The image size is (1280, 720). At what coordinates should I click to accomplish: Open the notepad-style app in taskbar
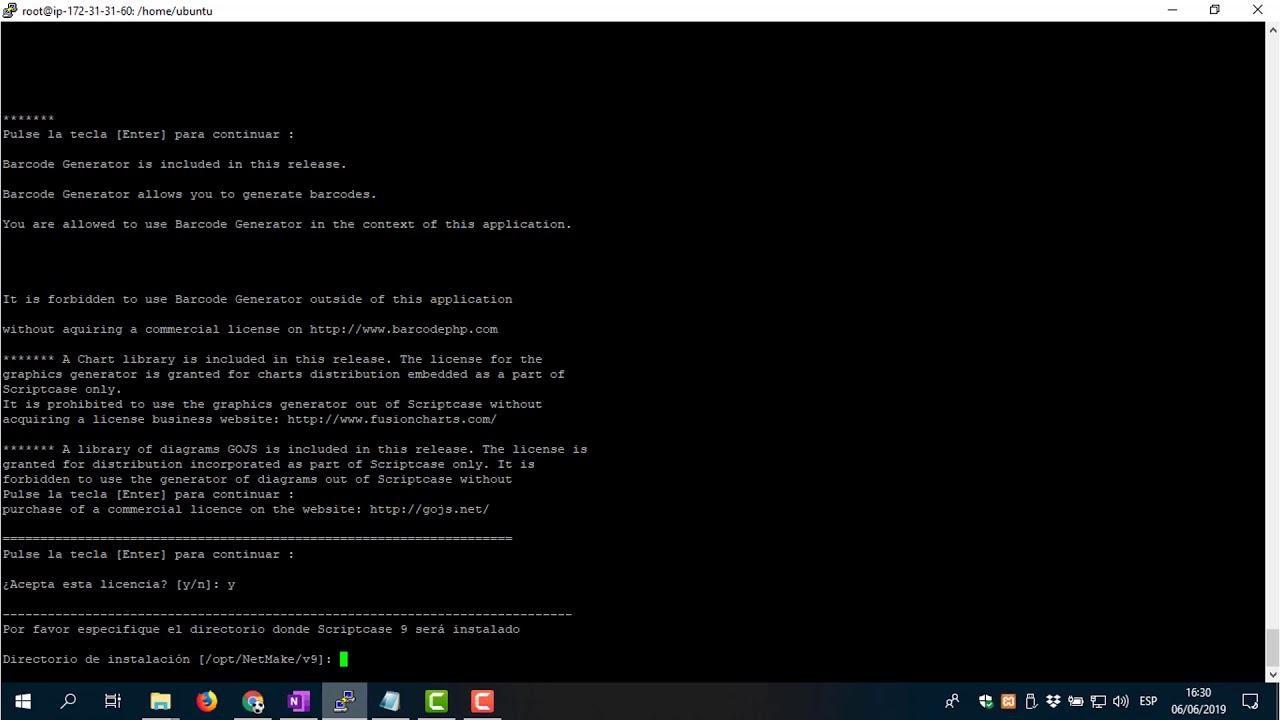[x=390, y=701]
